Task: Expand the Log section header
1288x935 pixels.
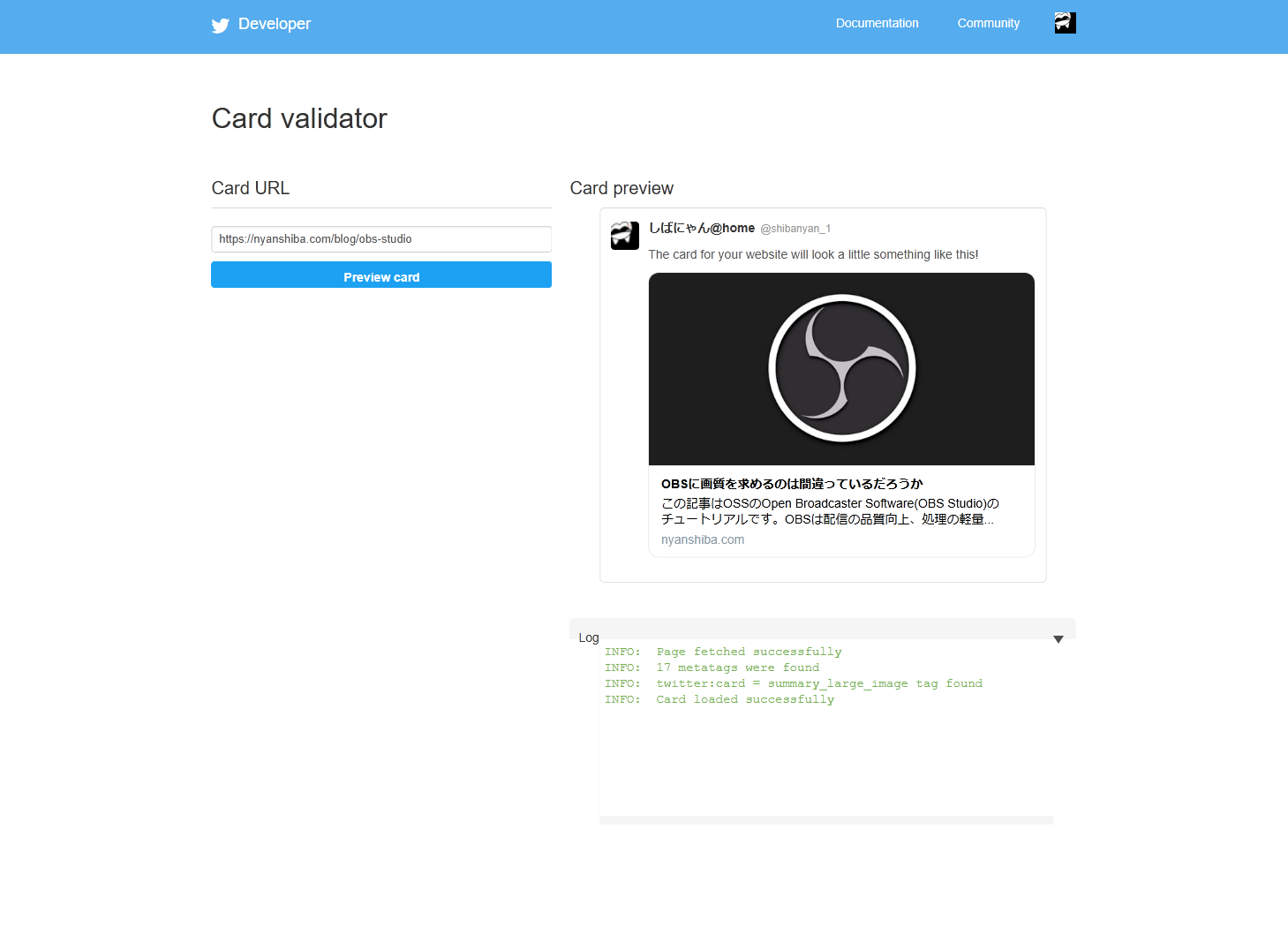Action: tap(588, 637)
